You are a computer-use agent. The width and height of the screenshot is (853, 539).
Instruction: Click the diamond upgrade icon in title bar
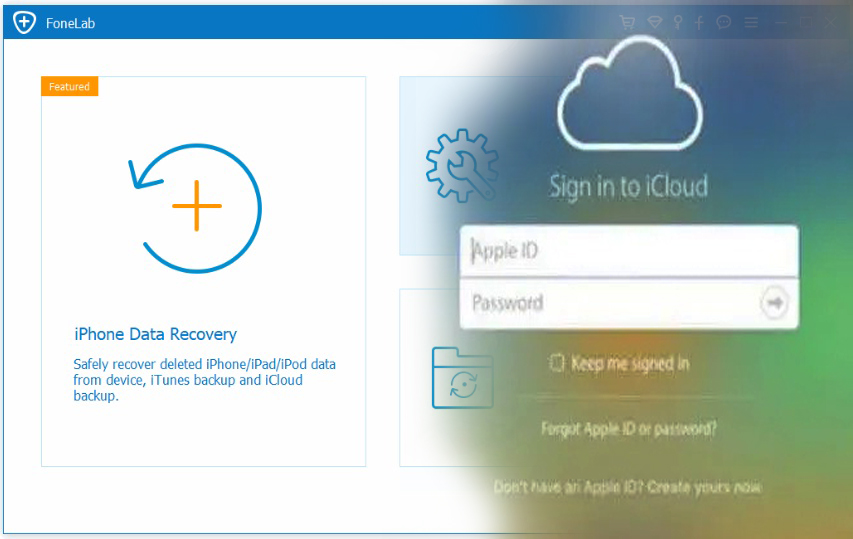coord(654,22)
